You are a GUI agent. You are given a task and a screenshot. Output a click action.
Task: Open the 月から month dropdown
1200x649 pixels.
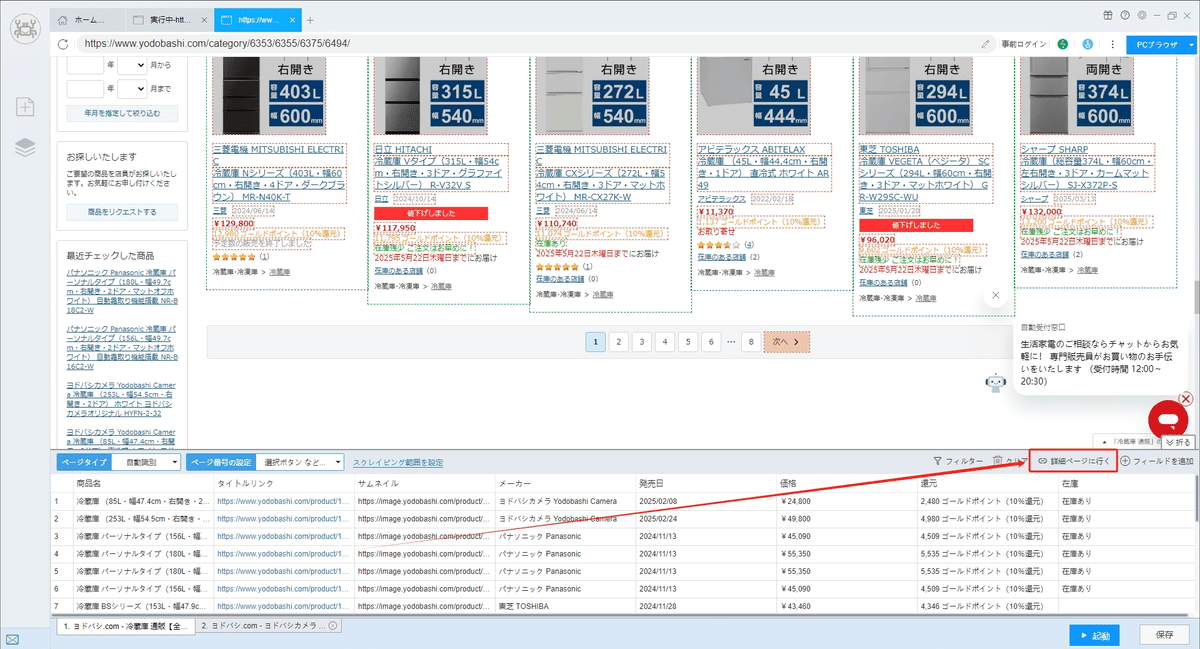pos(131,65)
